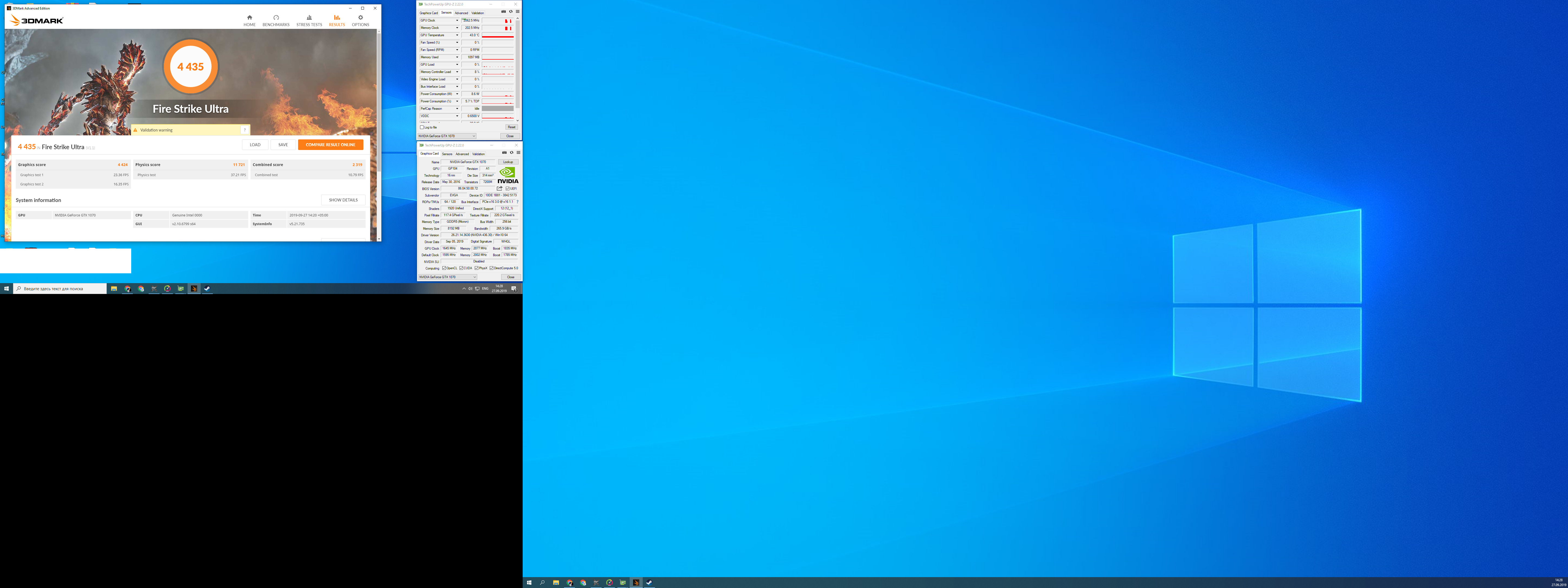
Task: Click the 3DMark taskbar icon on left taskbar
Action: pos(194,289)
